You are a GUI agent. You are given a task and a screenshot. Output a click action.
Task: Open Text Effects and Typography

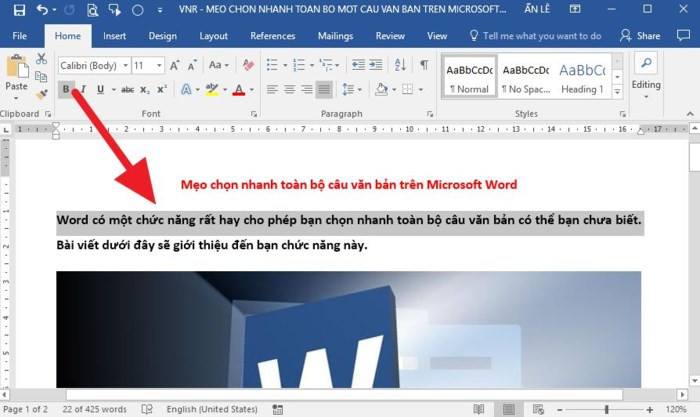click(x=186, y=89)
